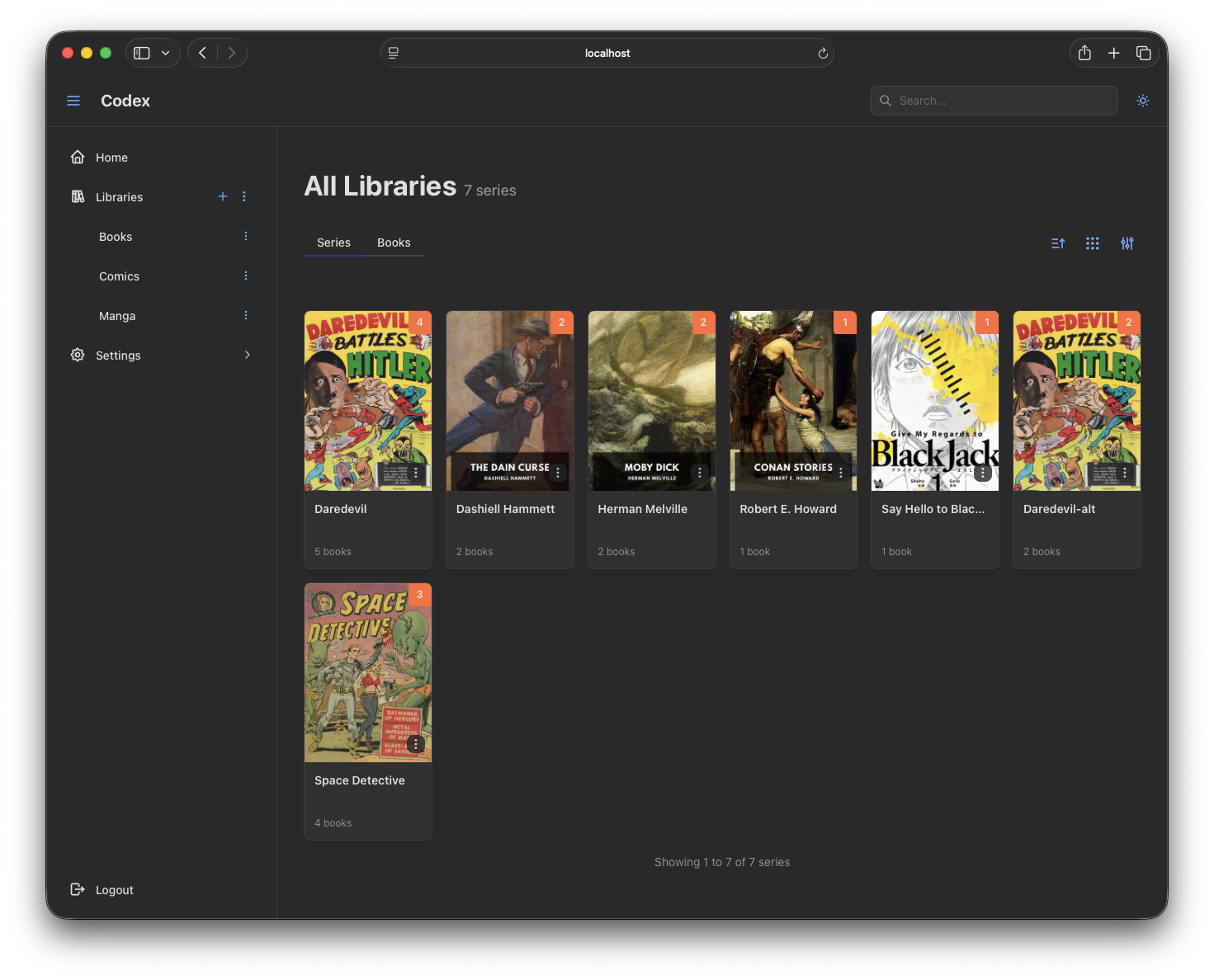The height and width of the screenshot is (980, 1214).
Task: Open the options menu next to Libraries
Action: pos(243,196)
